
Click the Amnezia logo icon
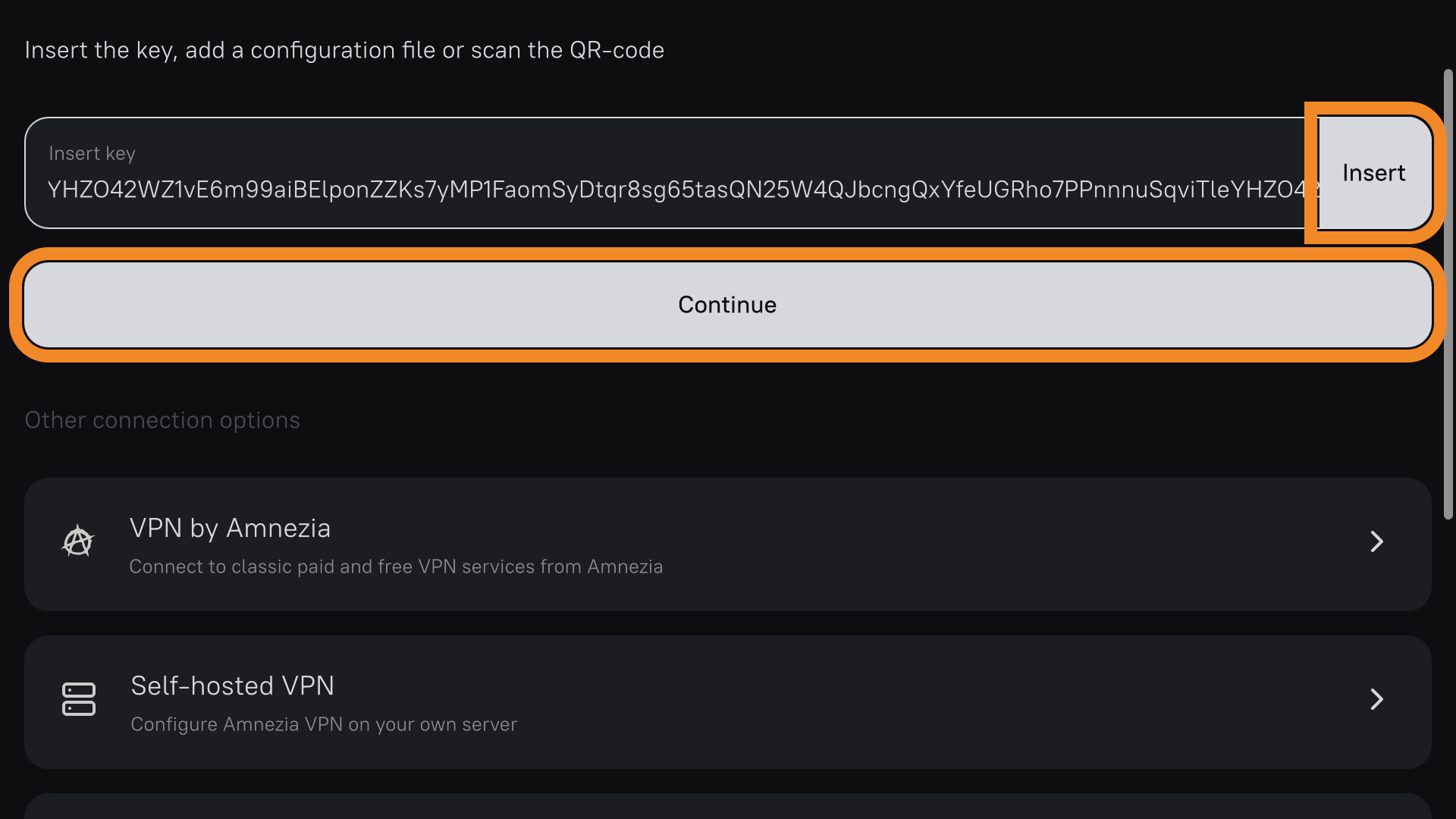coord(78,541)
